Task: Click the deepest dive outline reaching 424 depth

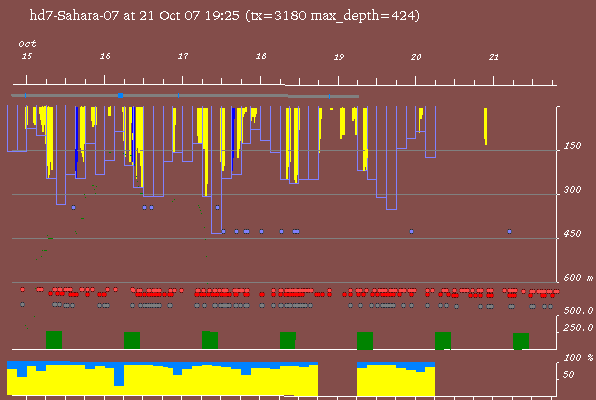Action: tap(217, 170)
